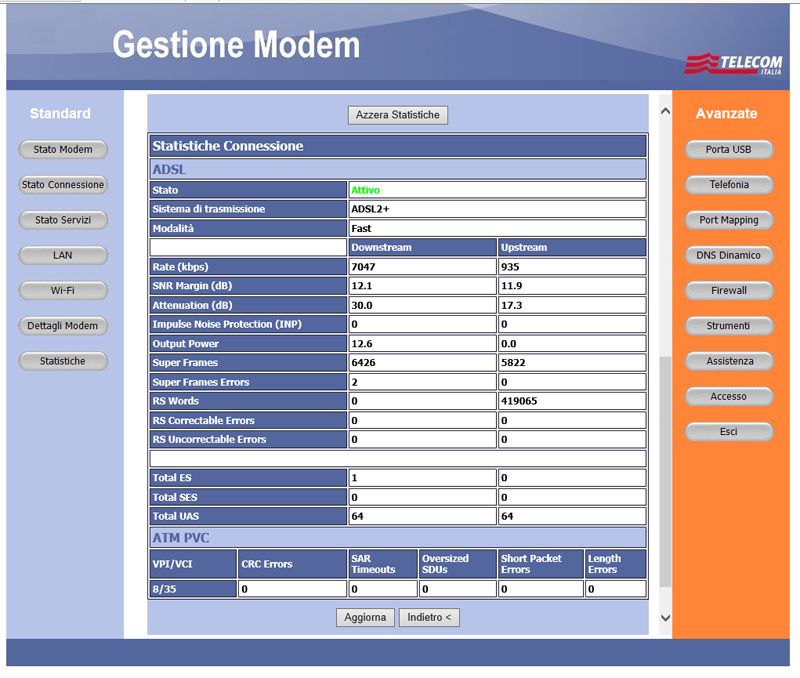Open Firewall settings
The width and height of the screenshot is (800, 678).
728,291
